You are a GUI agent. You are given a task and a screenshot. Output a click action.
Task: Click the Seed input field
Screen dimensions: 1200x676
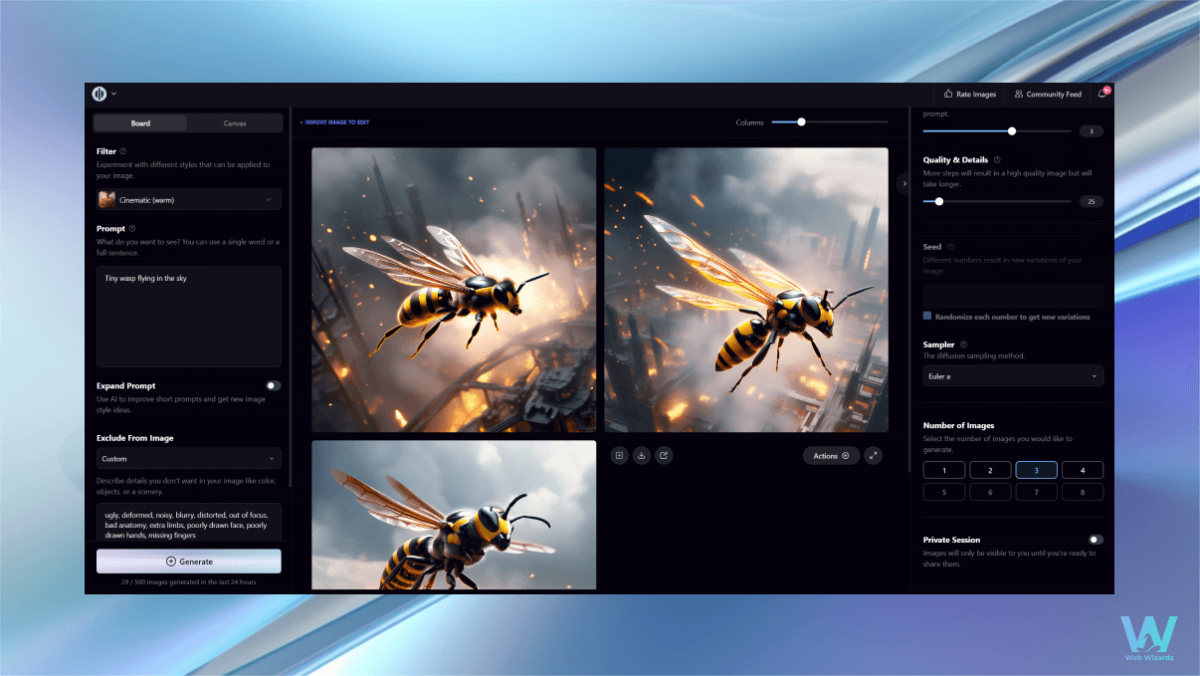point(1013,295)
